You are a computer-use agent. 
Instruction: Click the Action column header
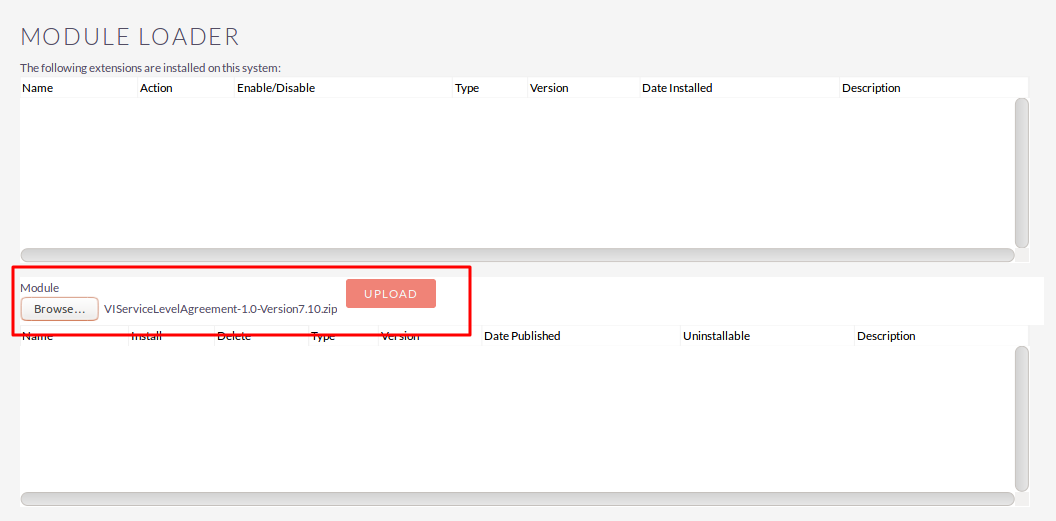156,88
